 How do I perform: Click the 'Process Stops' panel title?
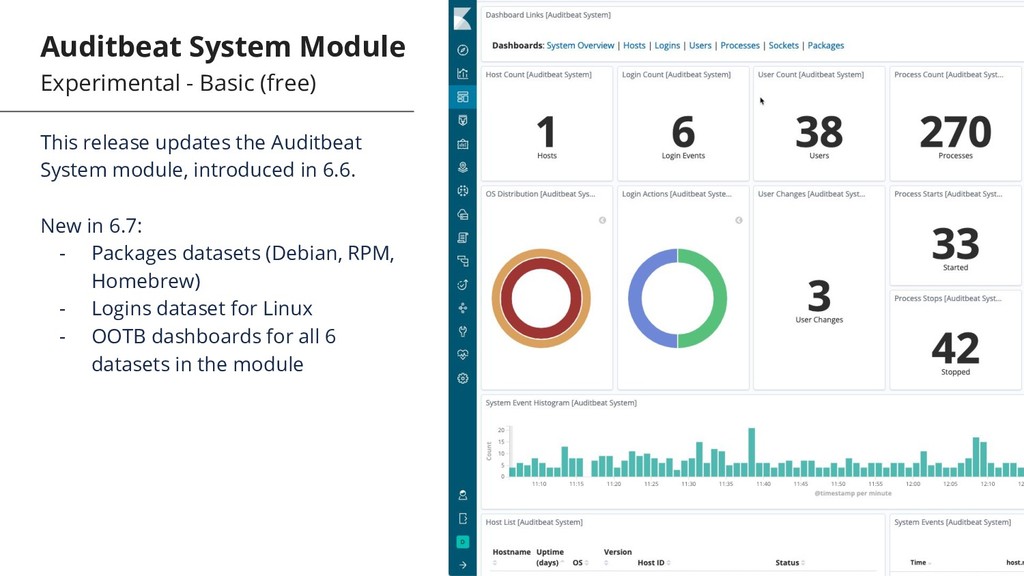click(948, 298)
